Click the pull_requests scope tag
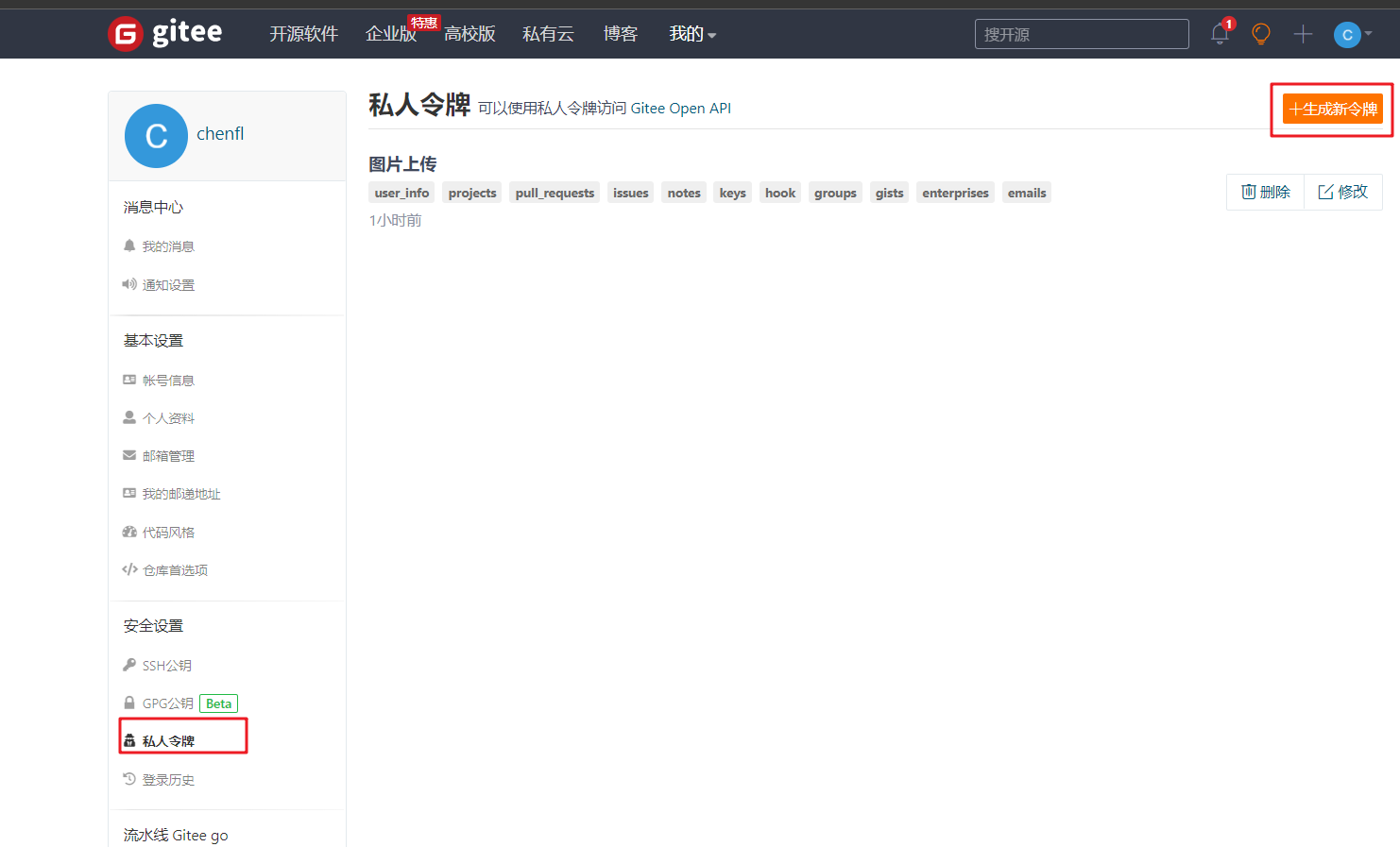1400x847 pixels. pyautogui.click(x=555, y=193)
